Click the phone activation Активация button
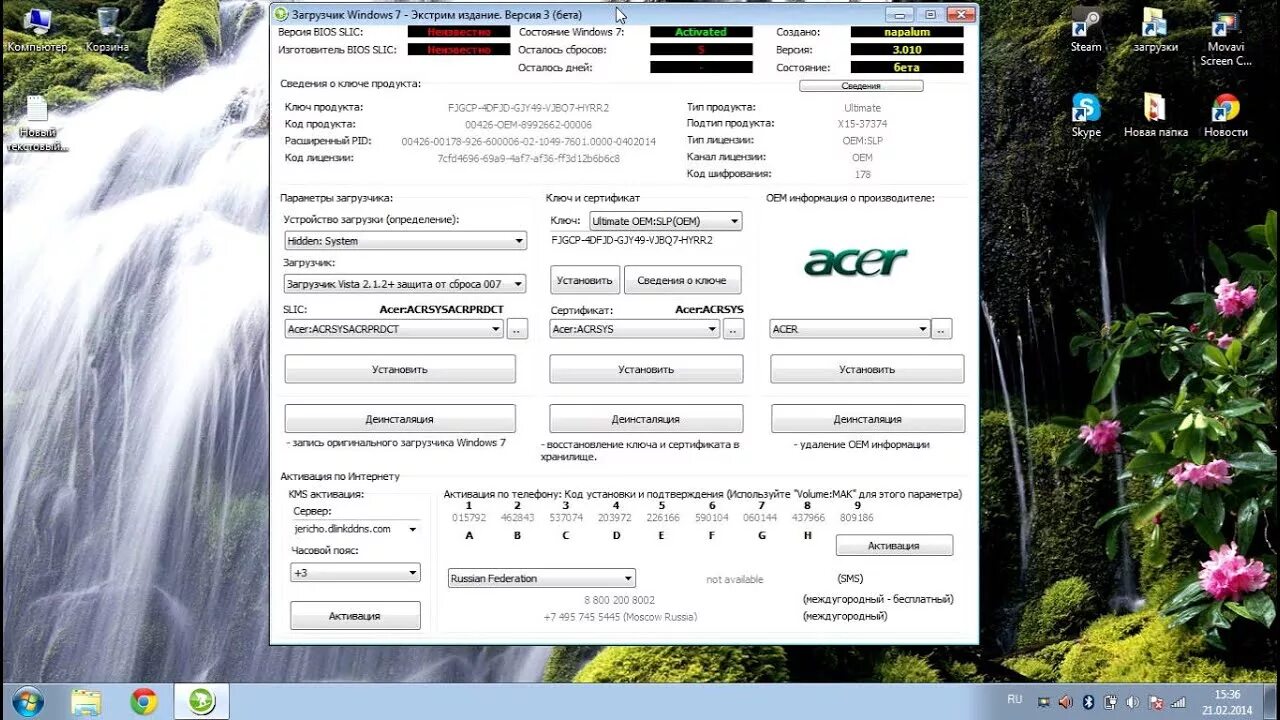Screen dimensions: 1280x720 tap(894, 546)
